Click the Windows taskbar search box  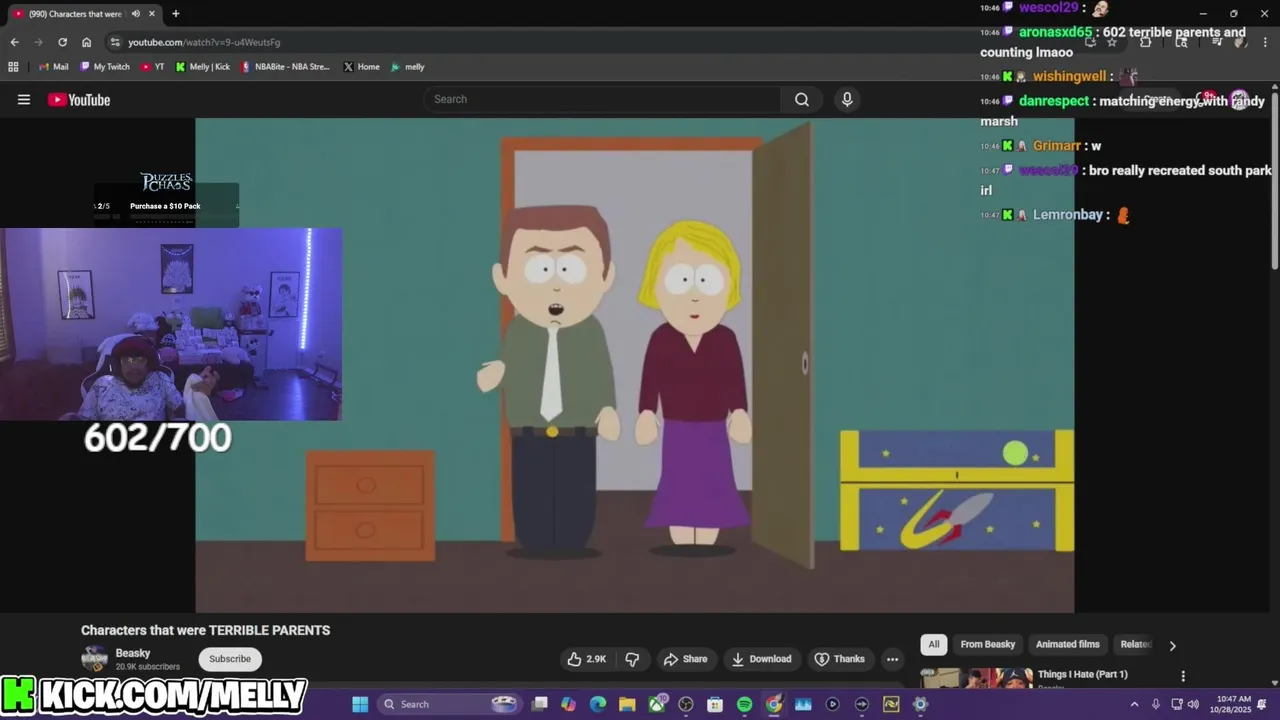click(x=449, y=704)
